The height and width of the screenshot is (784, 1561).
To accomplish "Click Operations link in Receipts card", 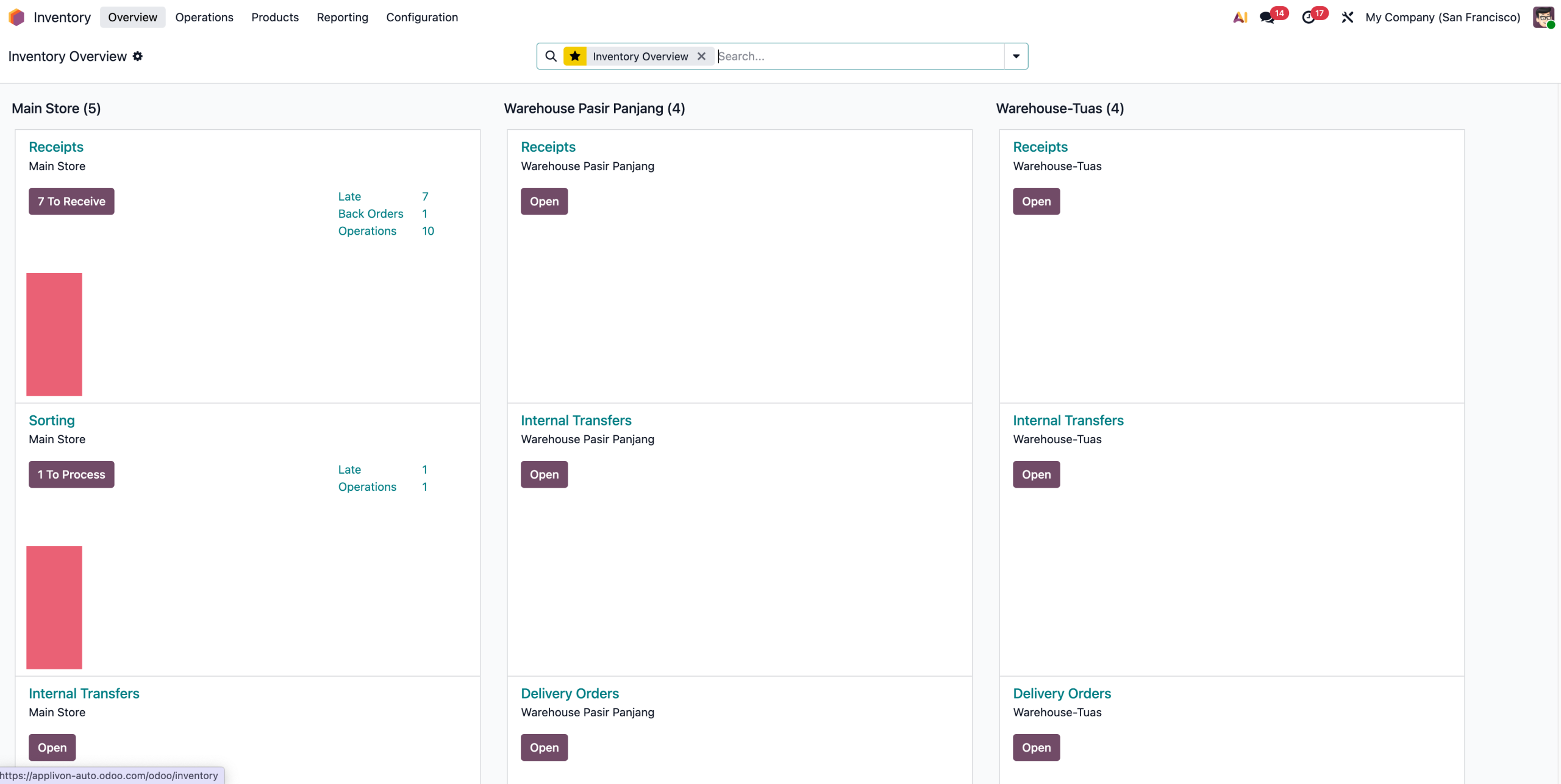I will [x=367, y=230].
